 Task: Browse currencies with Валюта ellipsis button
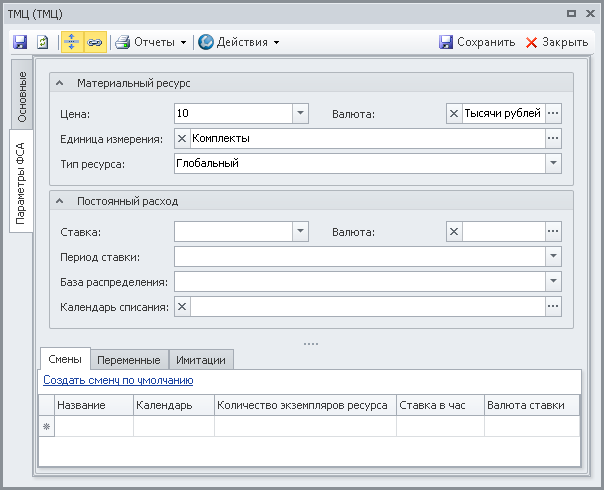coord(553,113)
